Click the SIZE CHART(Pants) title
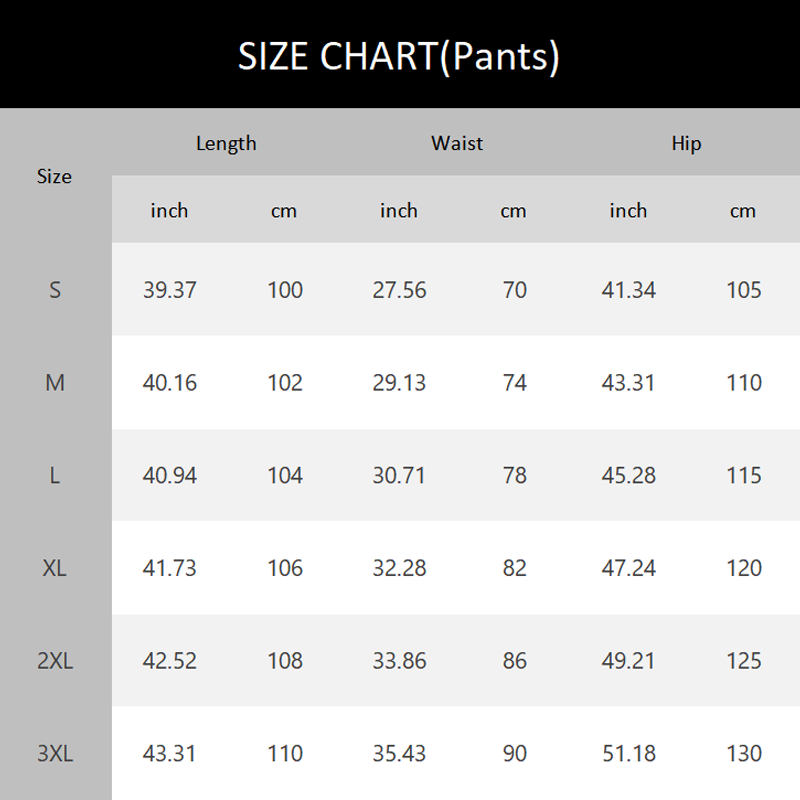 (399, 57)
